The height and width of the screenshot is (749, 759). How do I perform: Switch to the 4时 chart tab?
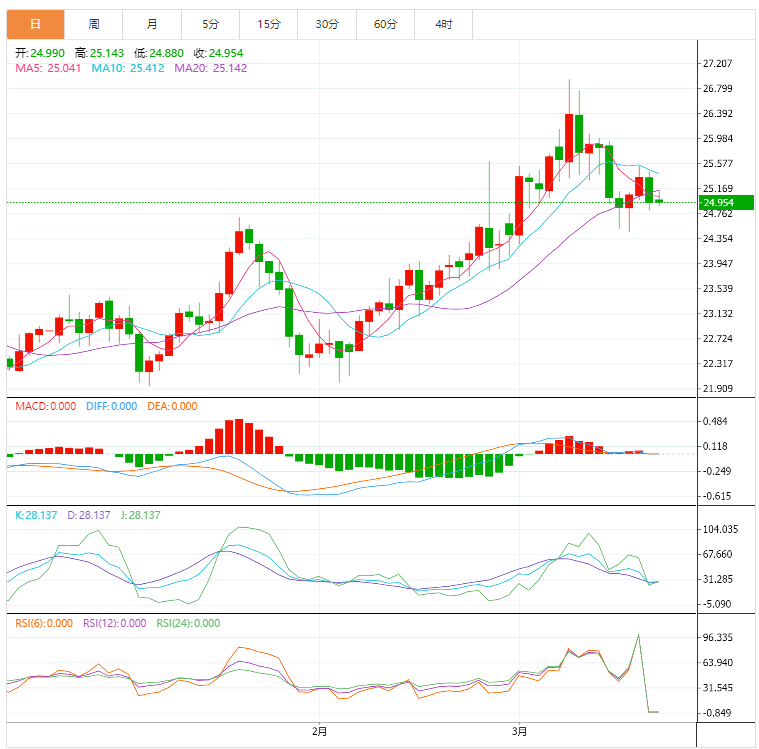[x=443, y=24]
